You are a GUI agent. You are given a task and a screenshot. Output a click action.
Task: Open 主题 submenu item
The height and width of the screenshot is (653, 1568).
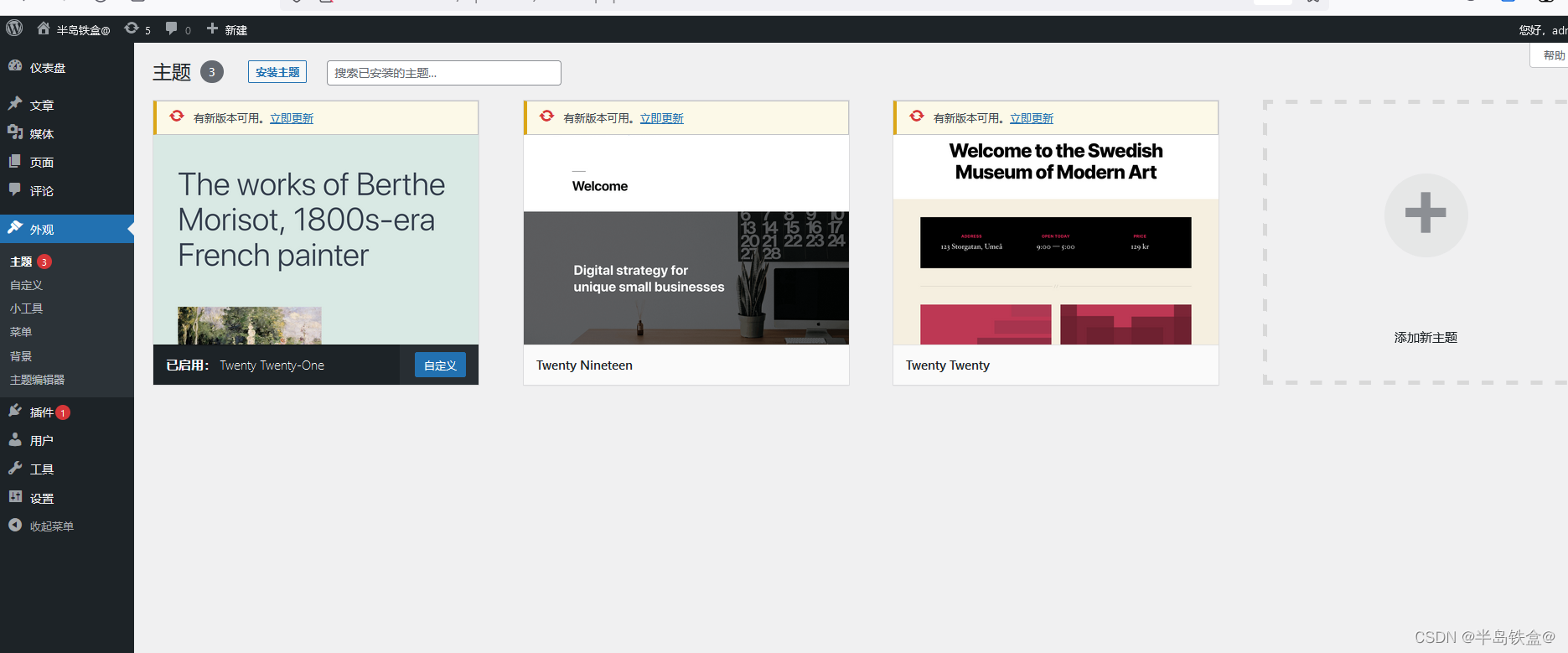click(21, 262)
